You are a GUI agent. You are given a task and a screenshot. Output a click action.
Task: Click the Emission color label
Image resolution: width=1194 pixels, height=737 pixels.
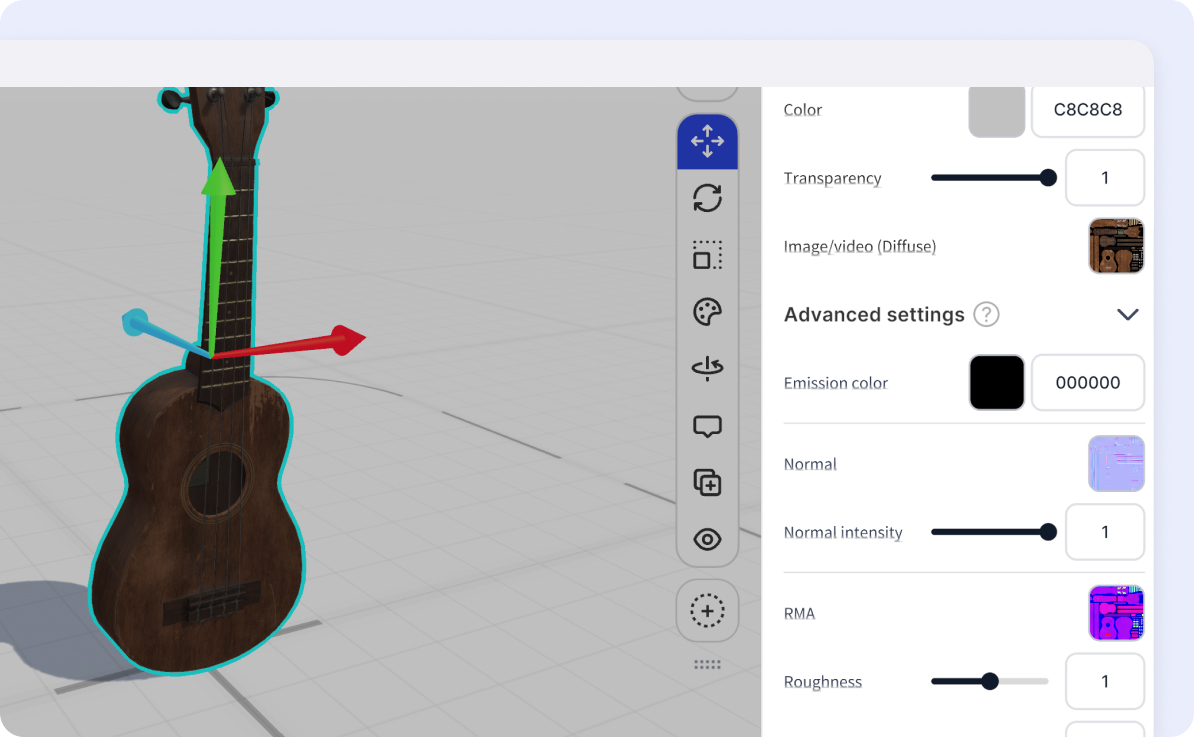coord(835,383)
